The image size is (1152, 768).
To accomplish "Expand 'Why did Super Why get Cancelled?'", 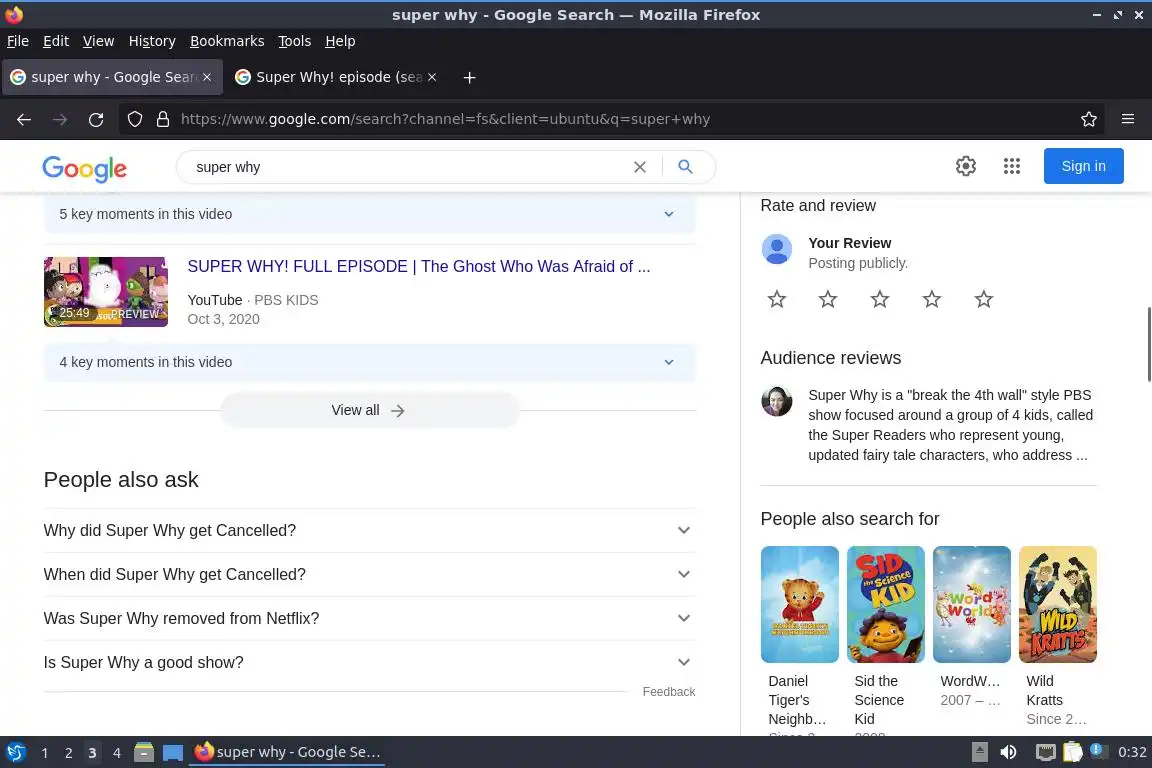I will click(x=370, y=531).
